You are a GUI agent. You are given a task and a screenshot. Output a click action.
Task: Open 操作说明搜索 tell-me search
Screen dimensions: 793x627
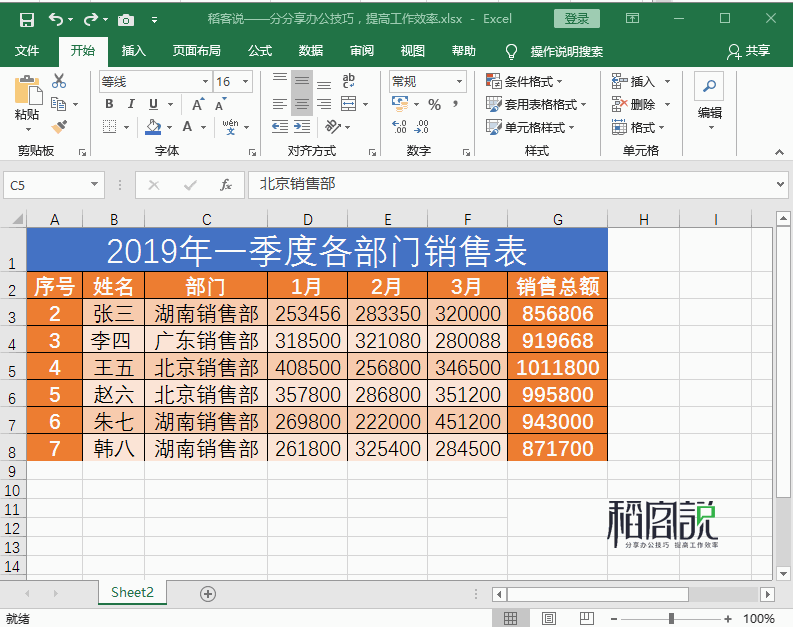tap(566, 51)
